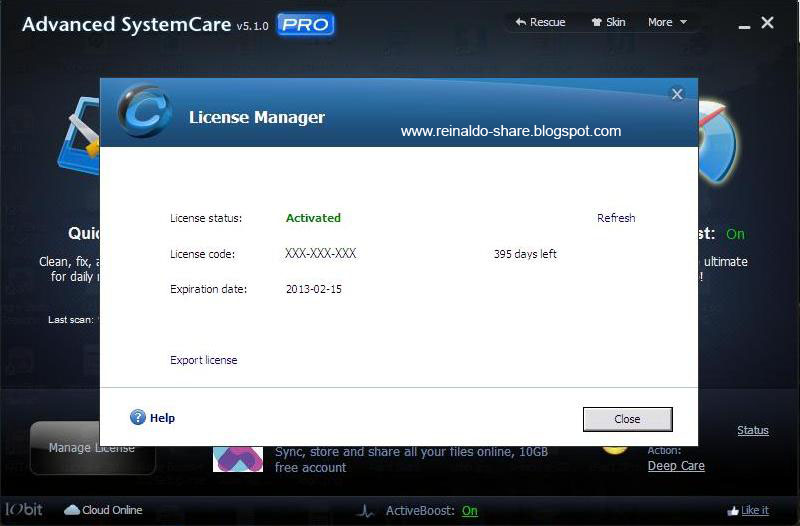The width and height of the screenshot is (800, 526).
Task: Click the IObit logo
Action: [x=23, y=509]
